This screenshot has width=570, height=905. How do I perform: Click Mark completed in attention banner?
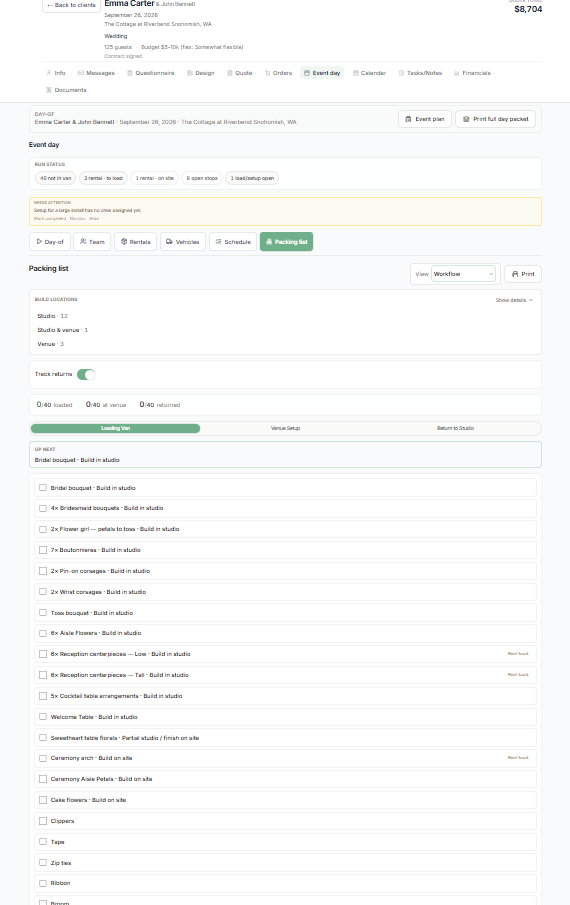50,219
